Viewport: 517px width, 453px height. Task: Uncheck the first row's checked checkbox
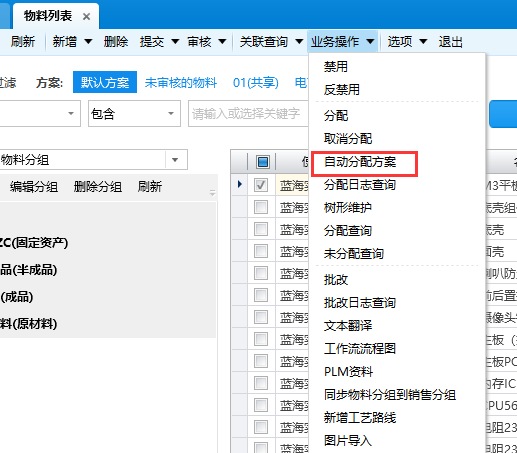(x=261, y=185)
